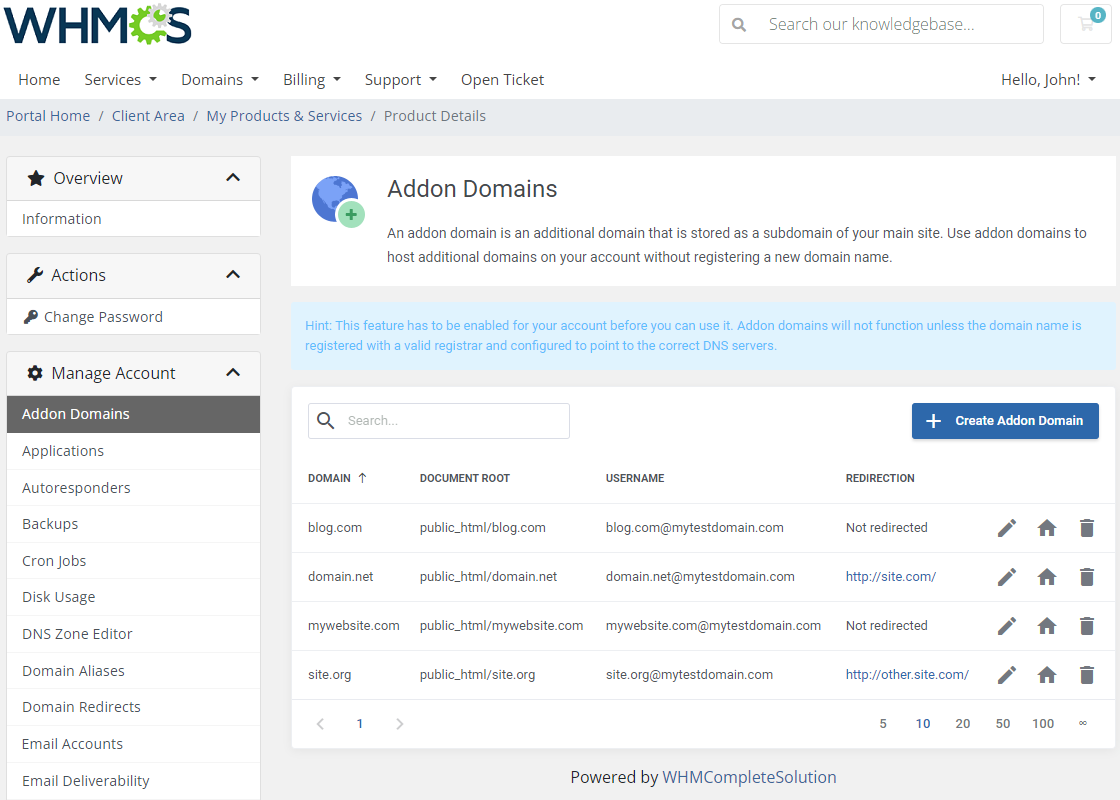
Task: Click the table search magnifier icon
Action: click(326, 421)
